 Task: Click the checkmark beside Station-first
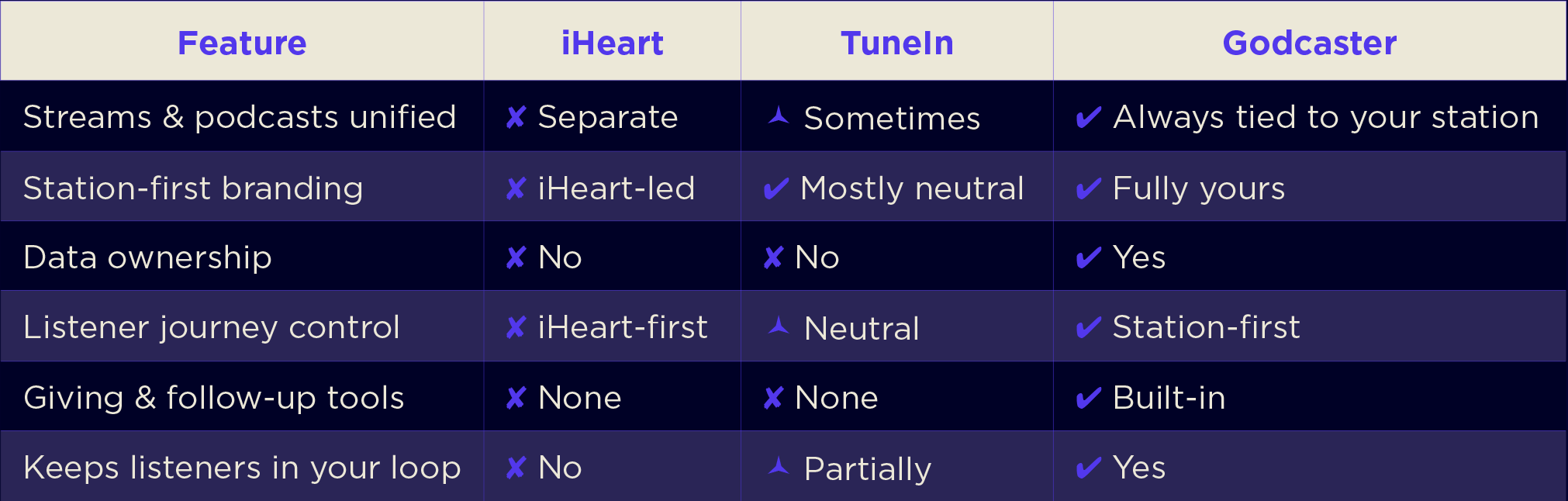[1089, 327]
